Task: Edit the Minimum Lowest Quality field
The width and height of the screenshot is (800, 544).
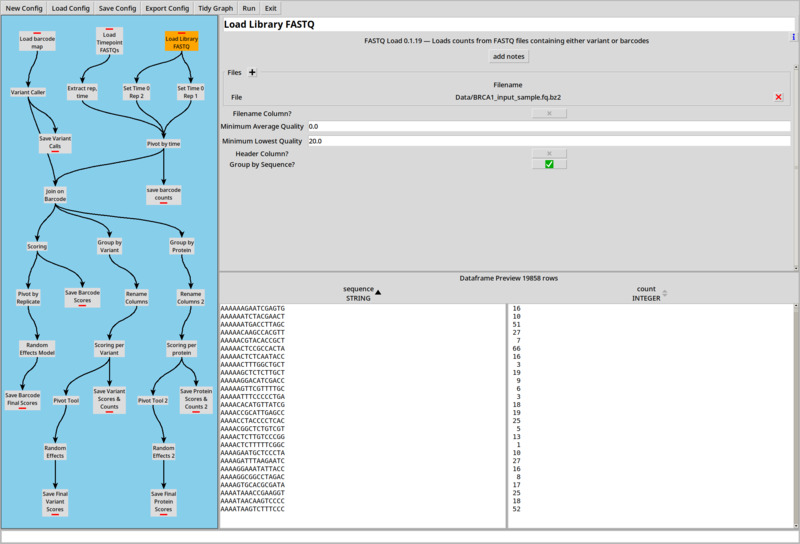Action: (549, 141)
